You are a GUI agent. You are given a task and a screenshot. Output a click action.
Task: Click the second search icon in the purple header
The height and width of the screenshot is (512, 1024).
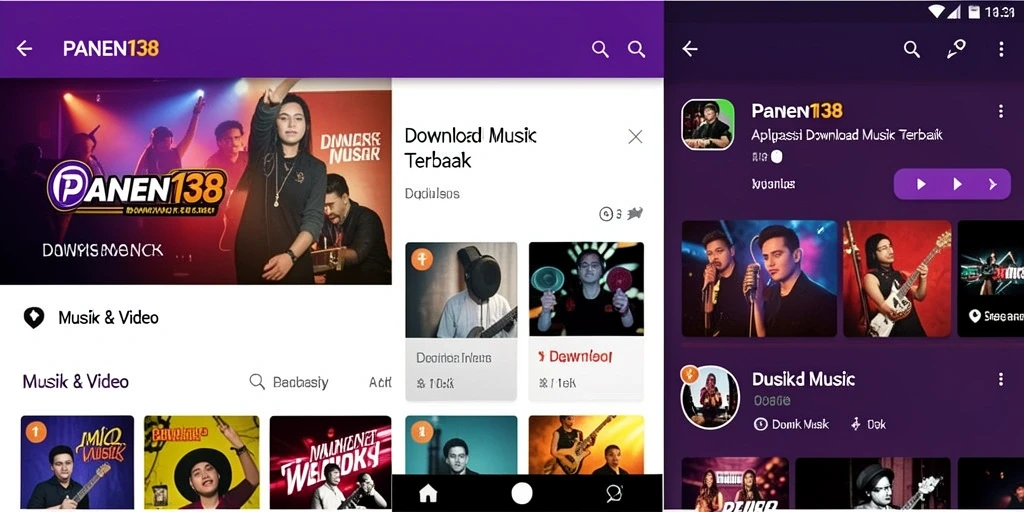636,49
